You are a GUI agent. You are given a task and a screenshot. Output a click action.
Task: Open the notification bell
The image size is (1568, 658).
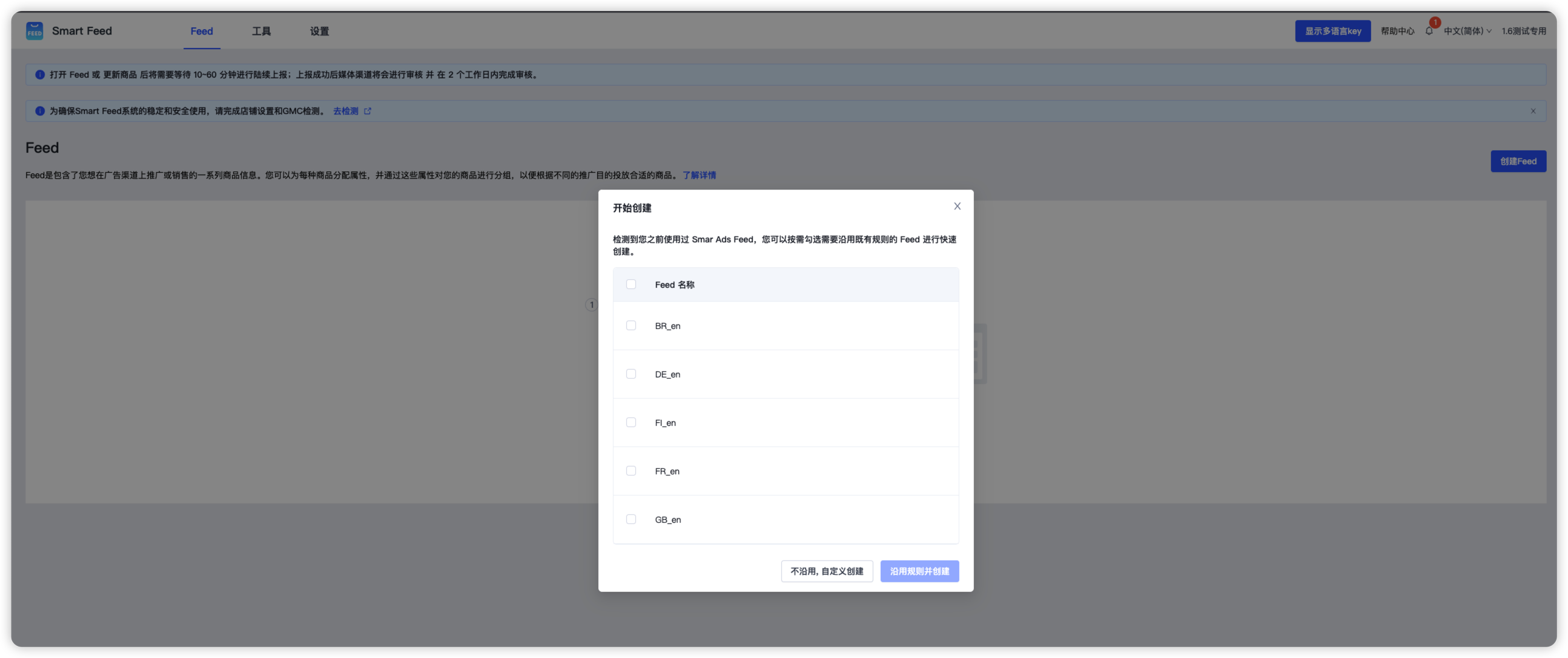[x=1429, y=31]
